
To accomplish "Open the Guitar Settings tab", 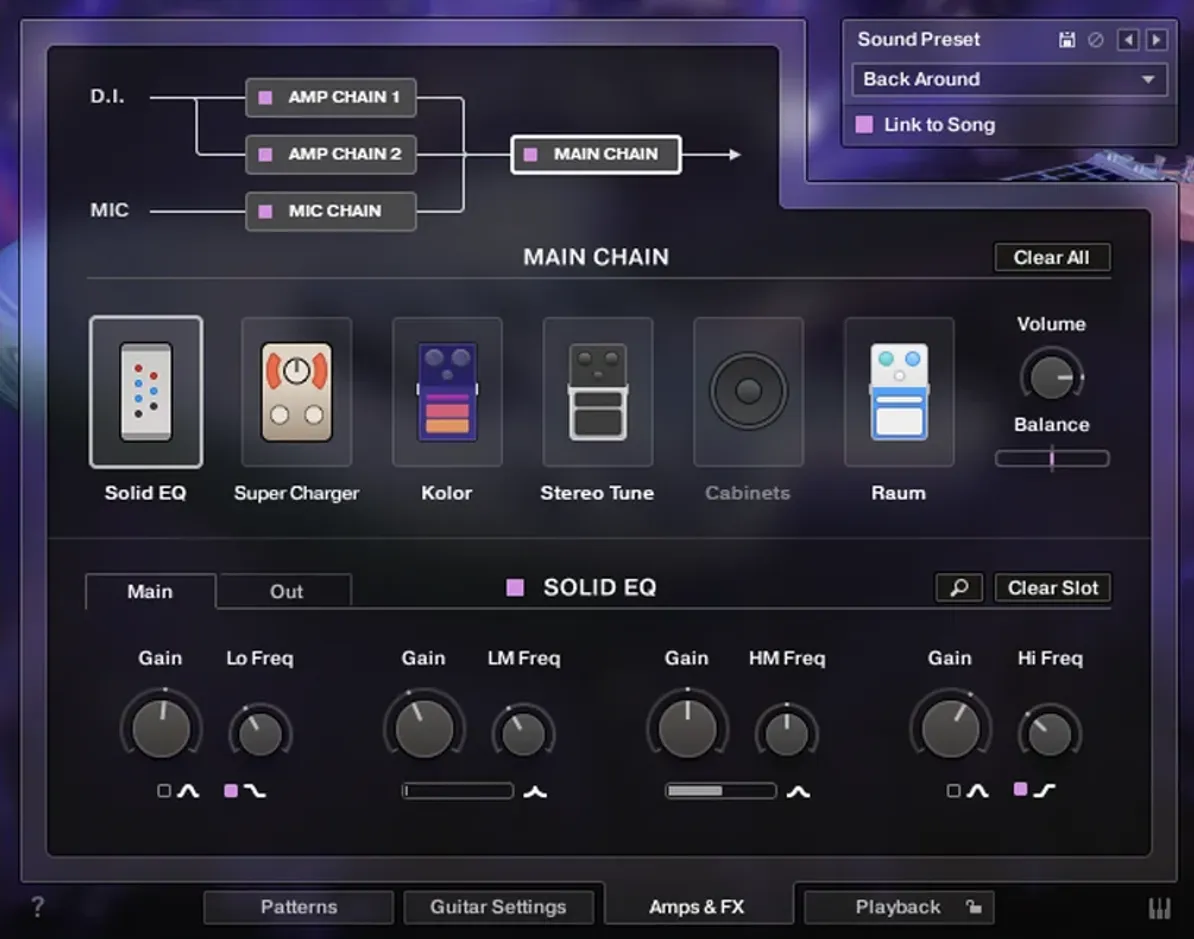I will click(x=498, y=907).
